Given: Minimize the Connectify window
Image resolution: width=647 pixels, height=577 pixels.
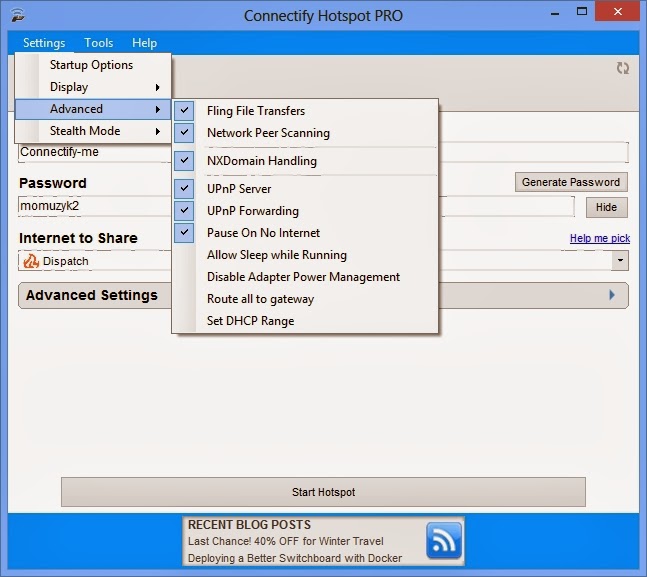Looking at the screenshot, I should tap(555, 14).
